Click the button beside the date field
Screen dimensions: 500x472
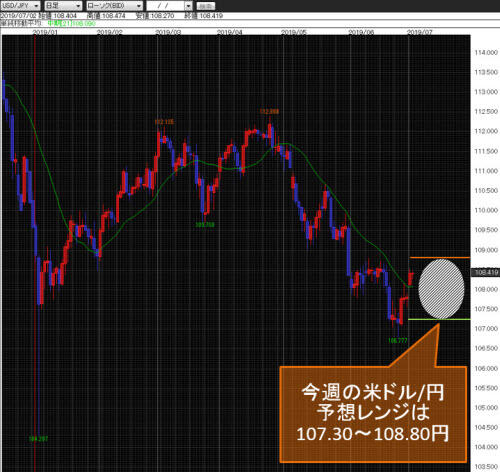point(206,6)
